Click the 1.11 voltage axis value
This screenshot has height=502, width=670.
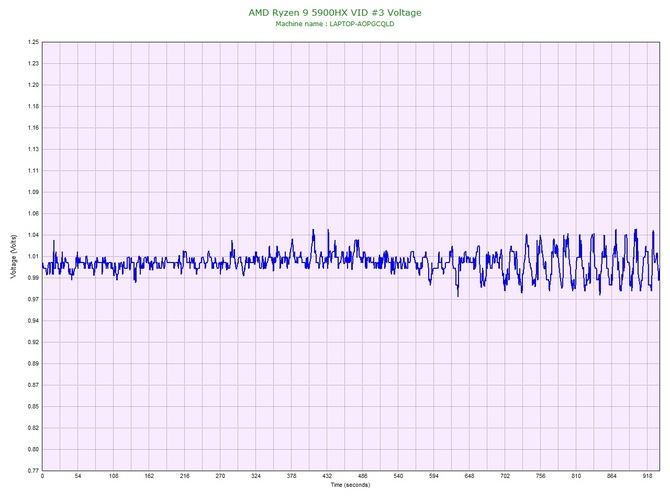pyautogui.click(x=33, y=171)
